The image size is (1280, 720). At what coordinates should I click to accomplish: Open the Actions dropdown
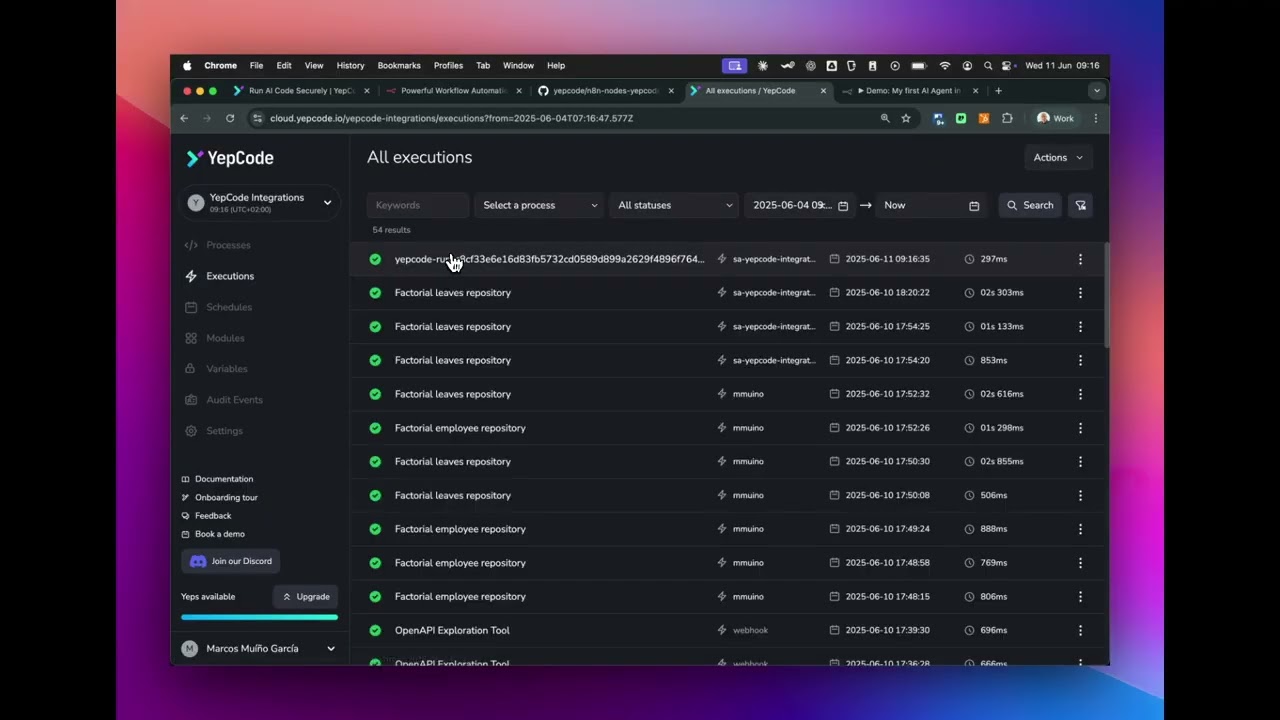point(1058,157)
